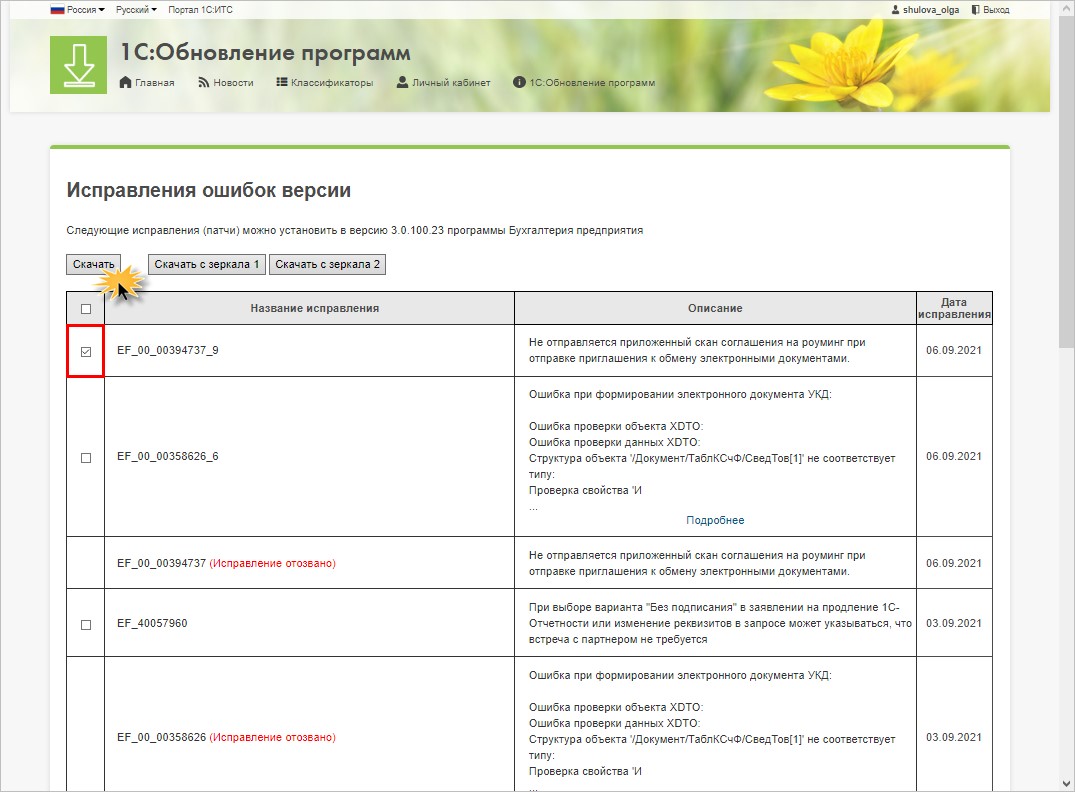Click Скачать с зеркала 2 button
Screen dimensions: 1075x792
327,264
